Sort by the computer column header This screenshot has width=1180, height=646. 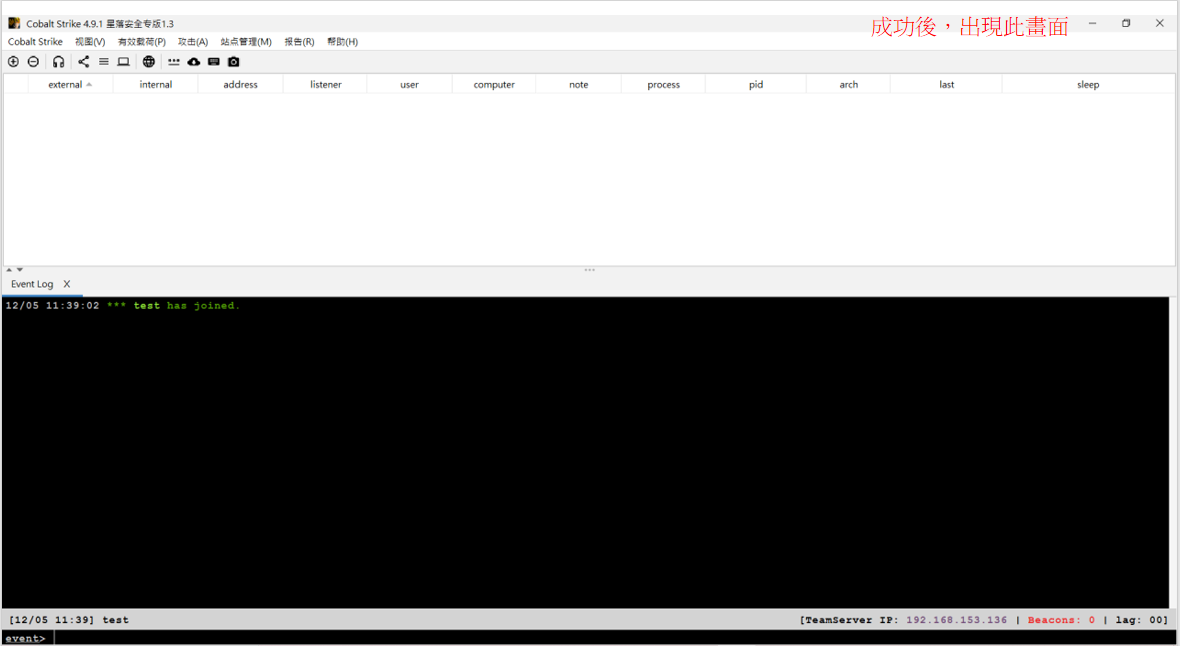tap(494, 84)
